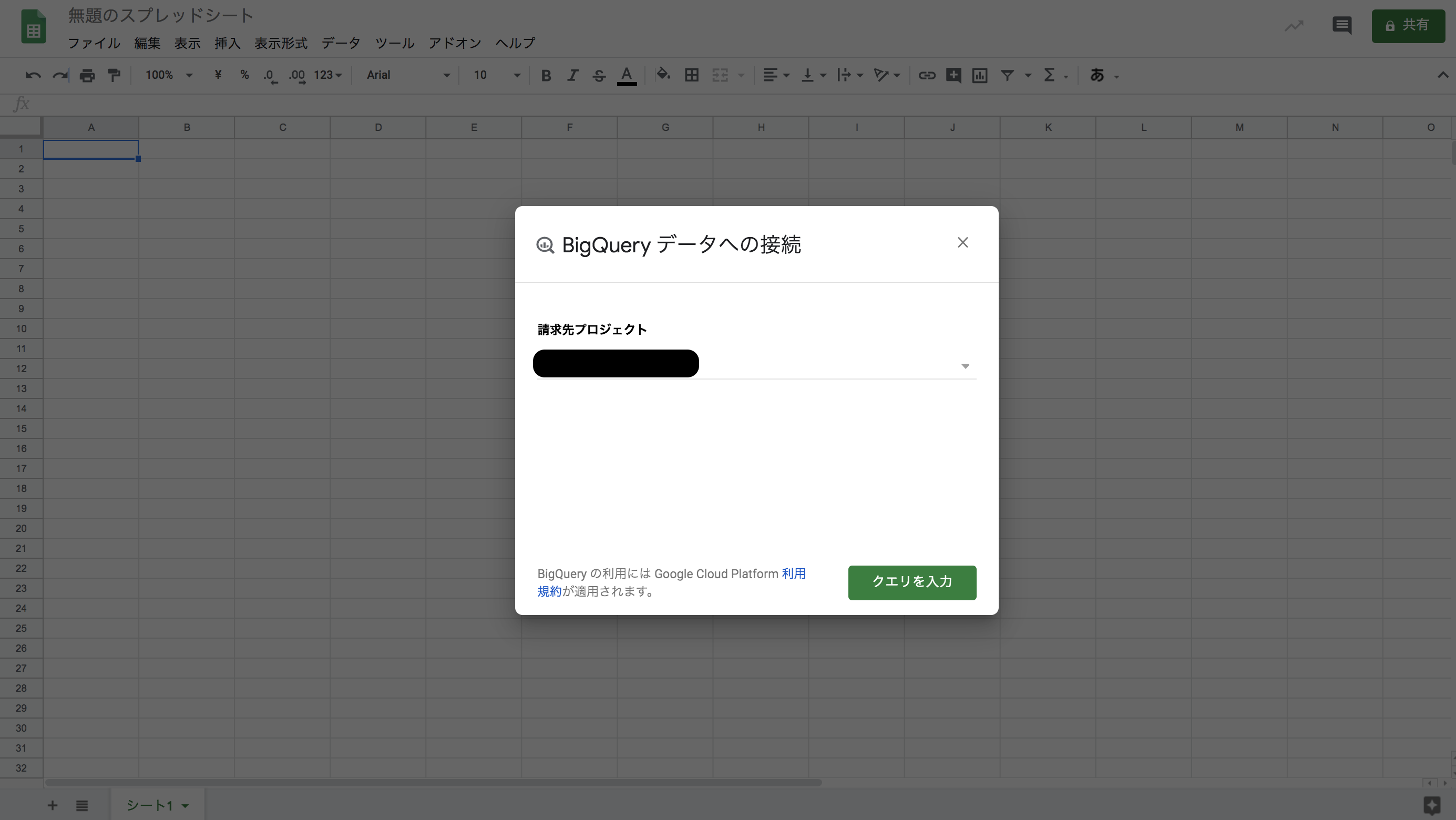Insert a comment
Viewport: 1456px width, 820px height.
click(953, 75)
